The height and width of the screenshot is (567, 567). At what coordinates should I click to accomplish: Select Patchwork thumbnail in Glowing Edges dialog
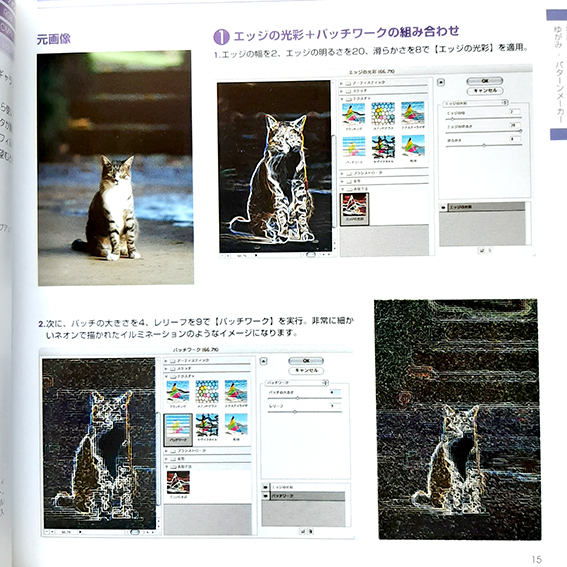point(353,147)
